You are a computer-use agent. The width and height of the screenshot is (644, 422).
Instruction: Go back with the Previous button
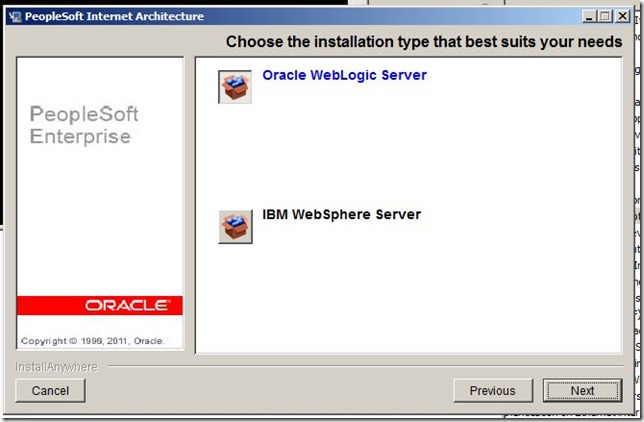(x=492, y=390)
